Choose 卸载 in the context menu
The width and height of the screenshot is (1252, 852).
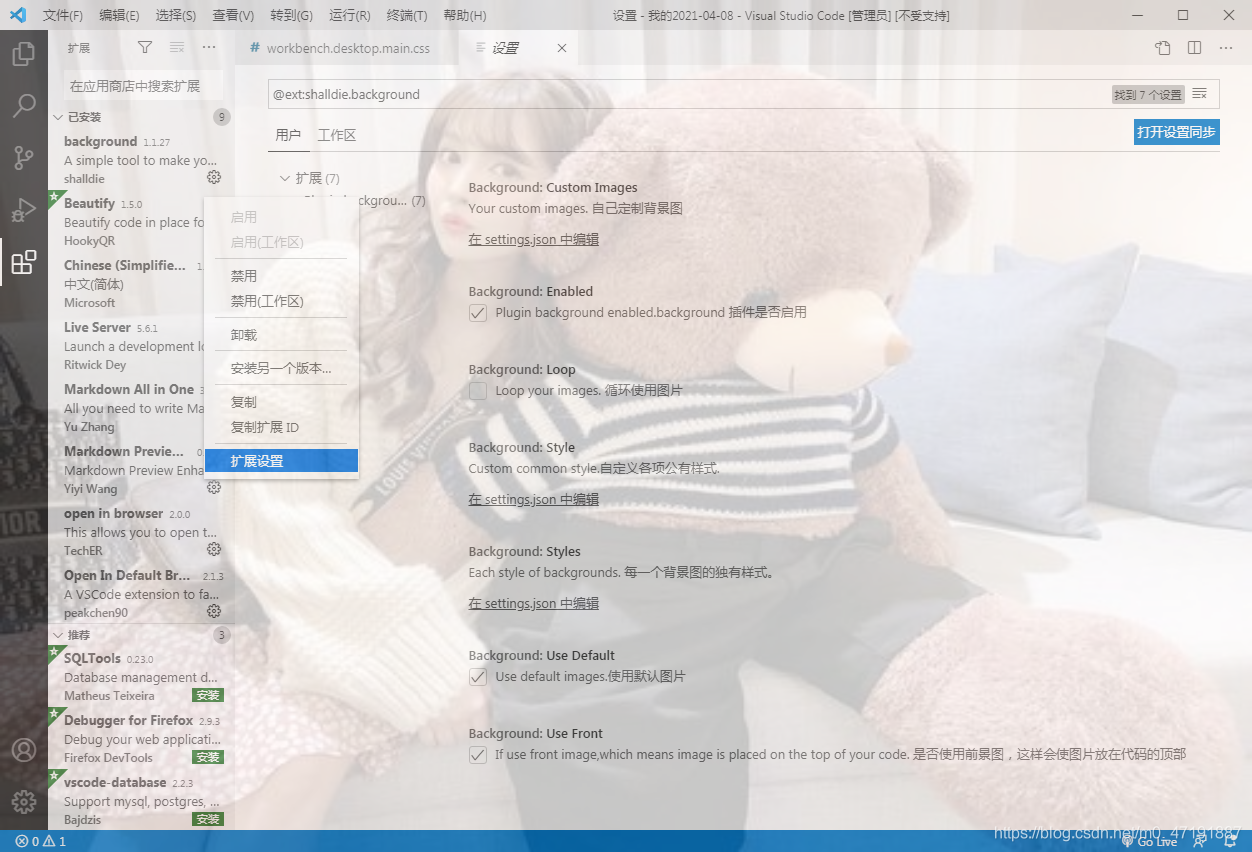click(281, 335)
